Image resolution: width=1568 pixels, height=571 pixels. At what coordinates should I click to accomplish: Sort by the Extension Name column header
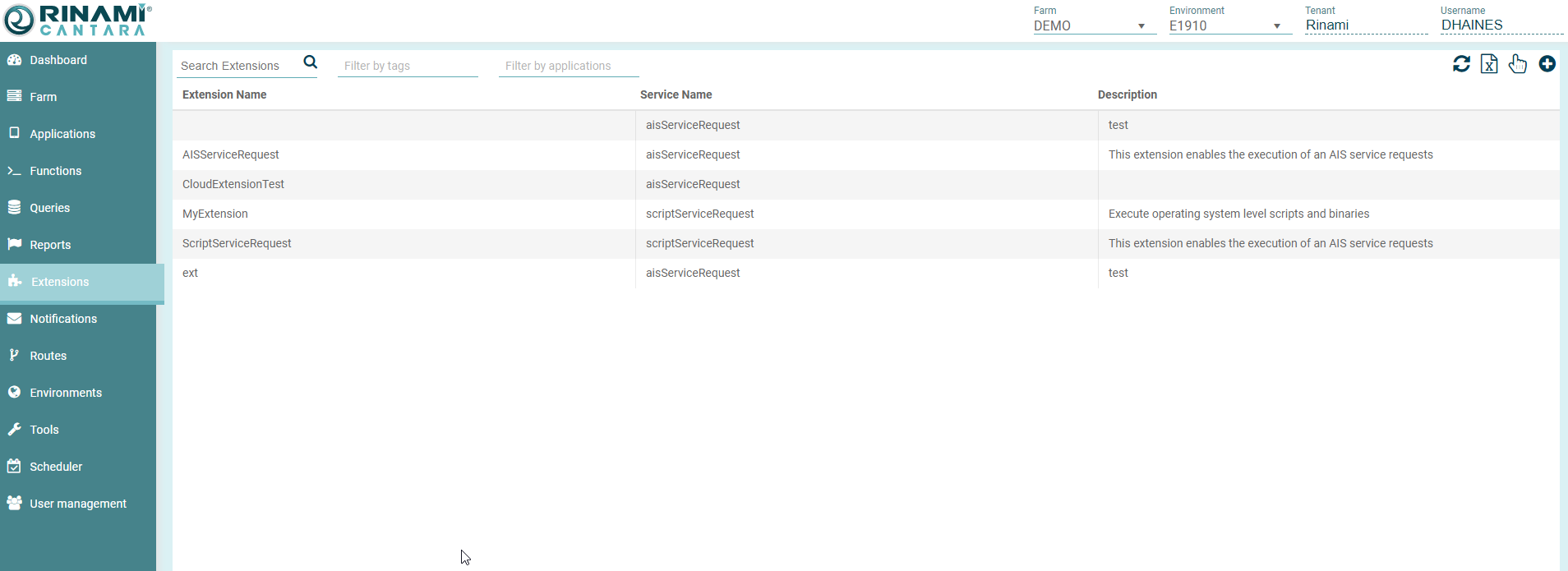pyautogui.click(x=224, y=94)
